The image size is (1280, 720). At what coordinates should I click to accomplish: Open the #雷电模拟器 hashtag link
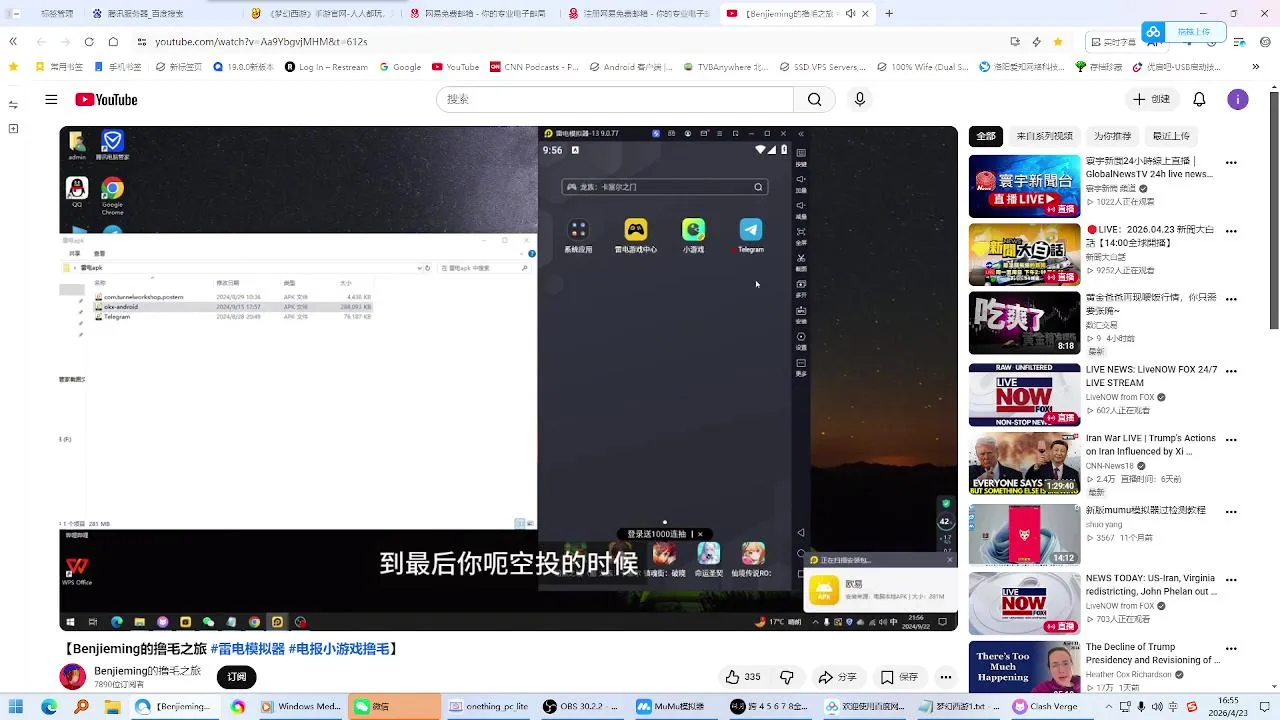click(x=247, y=649)
